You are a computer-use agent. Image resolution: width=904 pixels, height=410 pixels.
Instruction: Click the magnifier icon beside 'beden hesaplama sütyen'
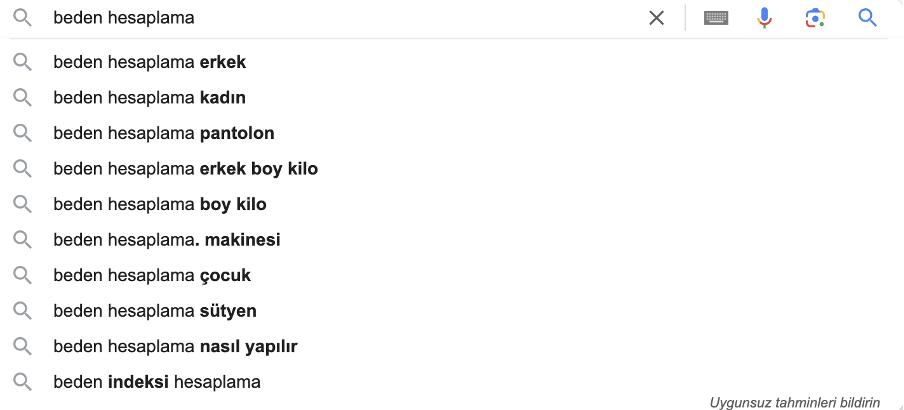[22, 311]
